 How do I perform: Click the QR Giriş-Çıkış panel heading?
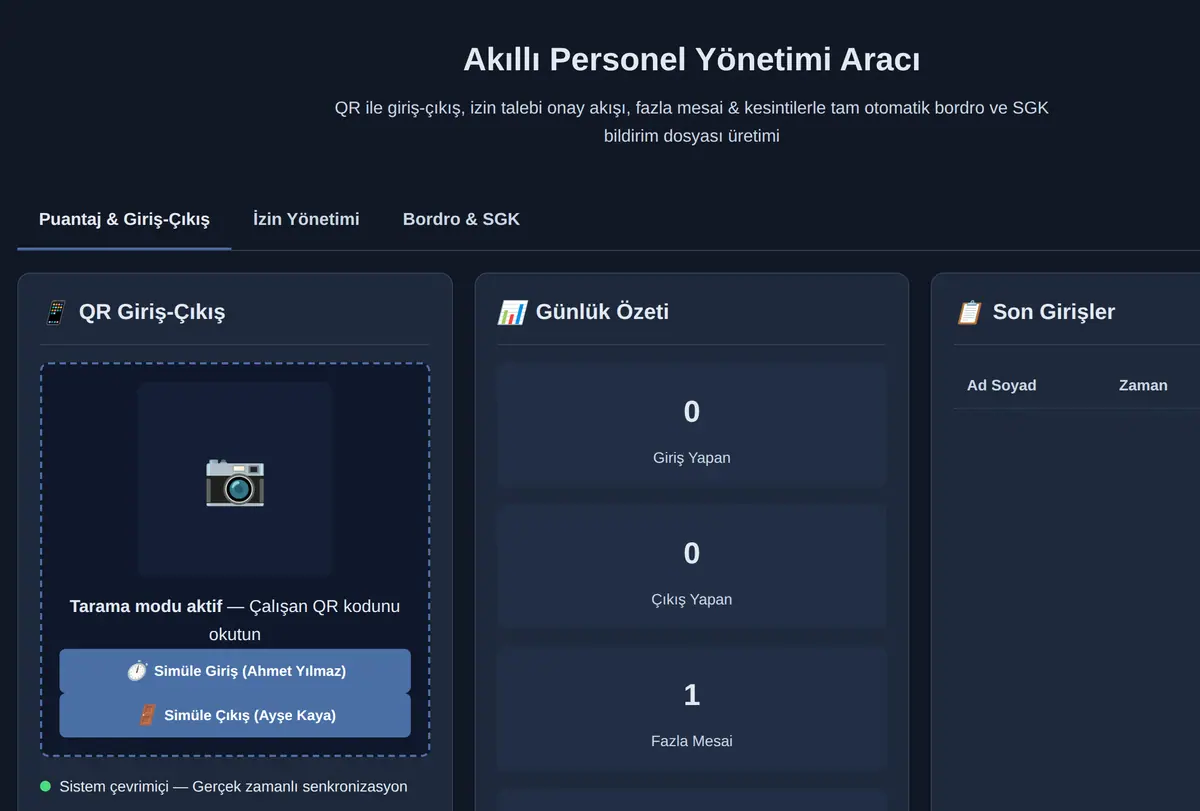(x=152, y=312)
